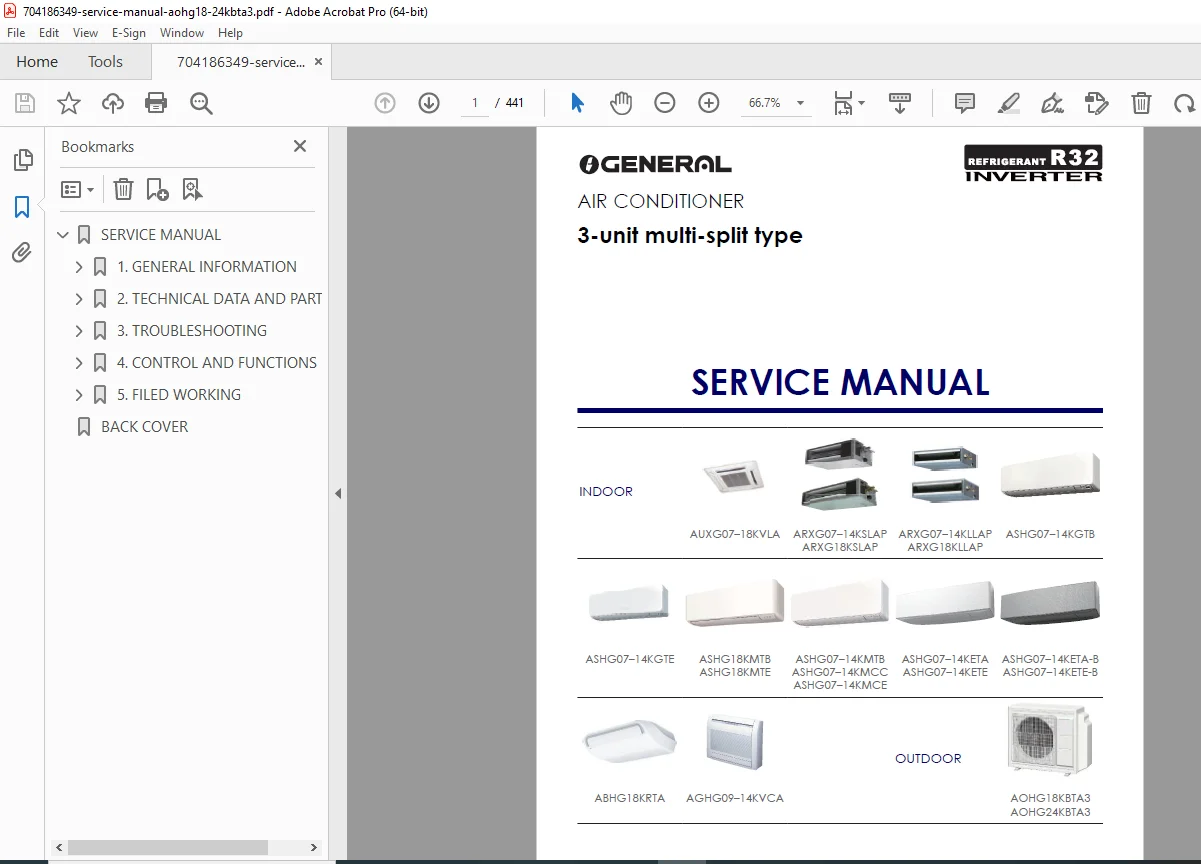The width and height of the screenshot is (1201, 864).
Task: Expand the 3. TROUBLESHOOTING bookmark
Action: point(79,331)
